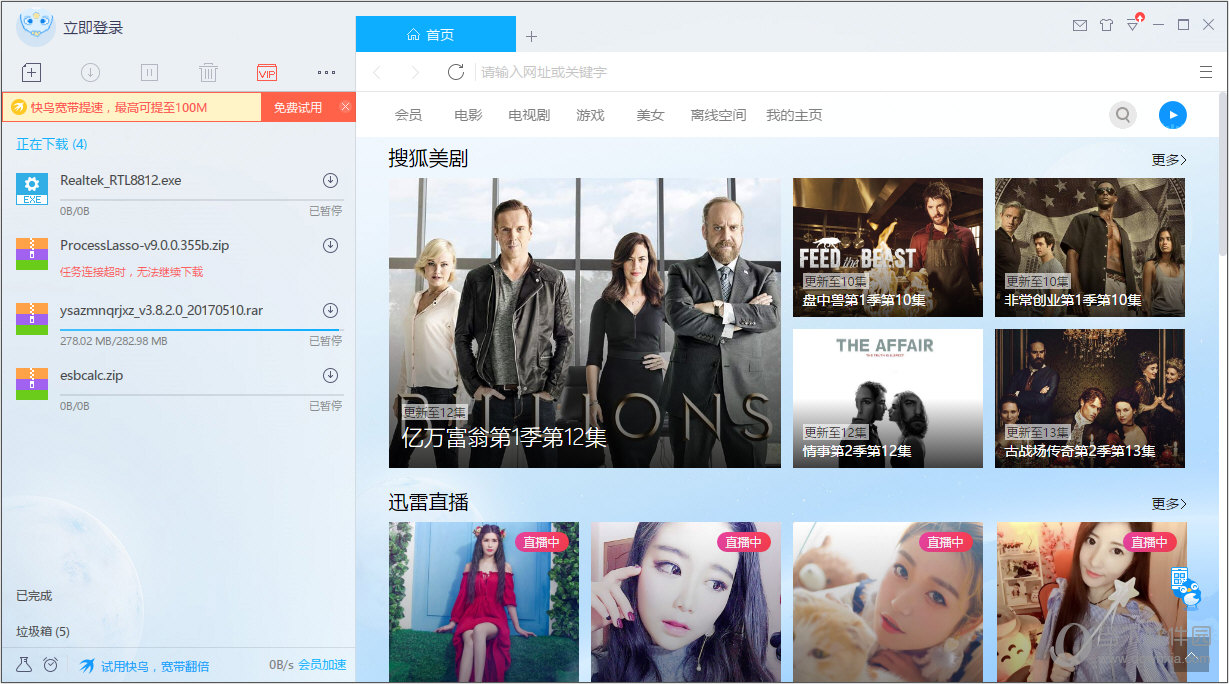
Task: Expand 更多 next to 迅雷直播
Action: coord(1169,503)
